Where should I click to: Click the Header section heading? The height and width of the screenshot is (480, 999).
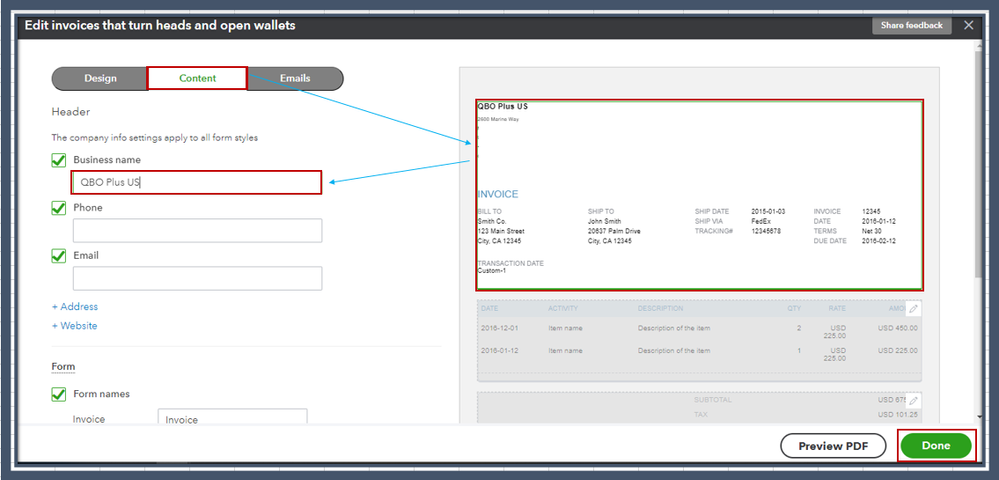[71, 112]
